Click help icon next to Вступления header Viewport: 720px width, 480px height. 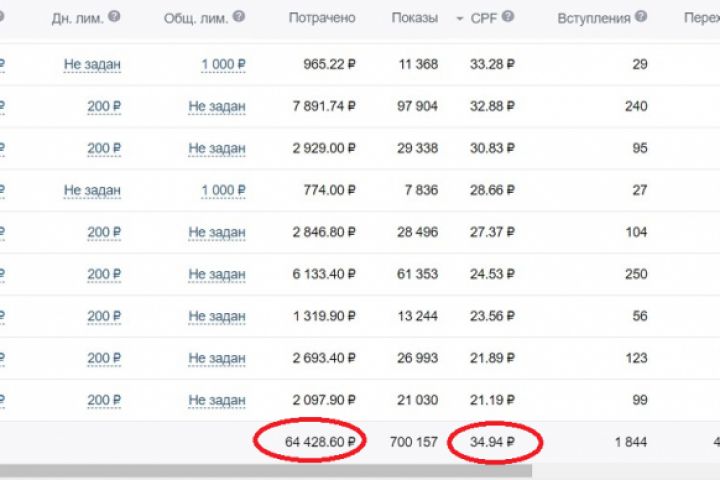point(641,17)
